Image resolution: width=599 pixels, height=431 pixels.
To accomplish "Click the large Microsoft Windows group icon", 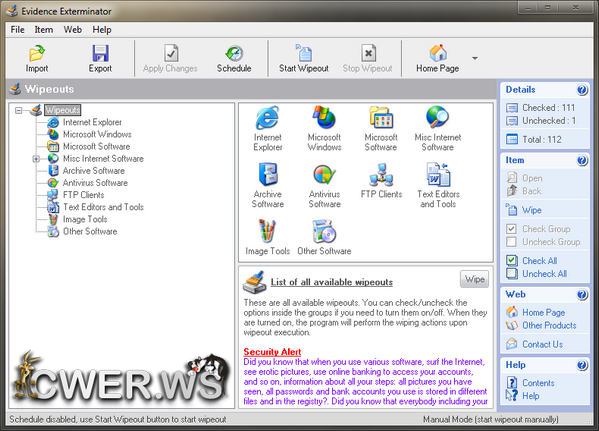I will pyautogui.click(x=324, y=118).
